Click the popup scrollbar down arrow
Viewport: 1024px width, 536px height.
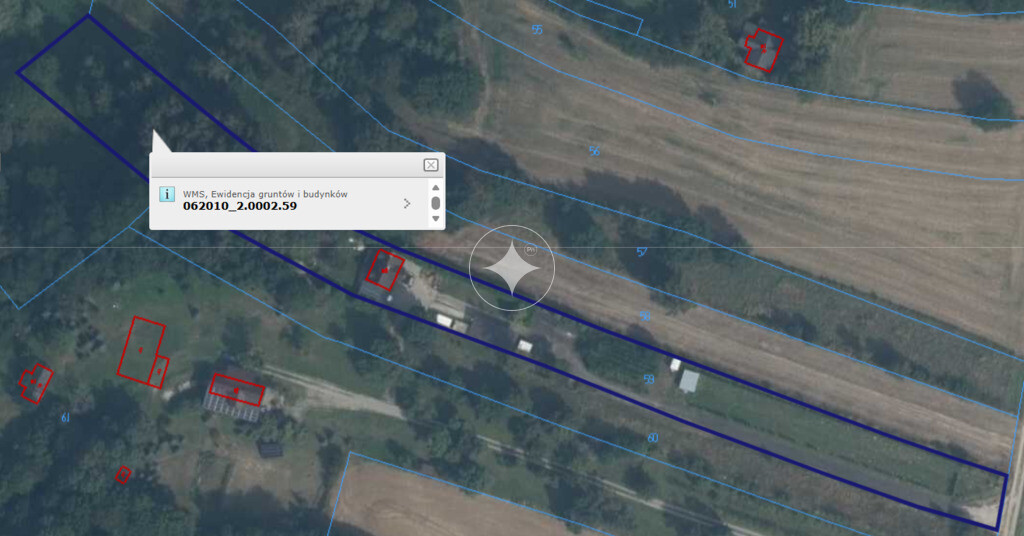point(436,219)
